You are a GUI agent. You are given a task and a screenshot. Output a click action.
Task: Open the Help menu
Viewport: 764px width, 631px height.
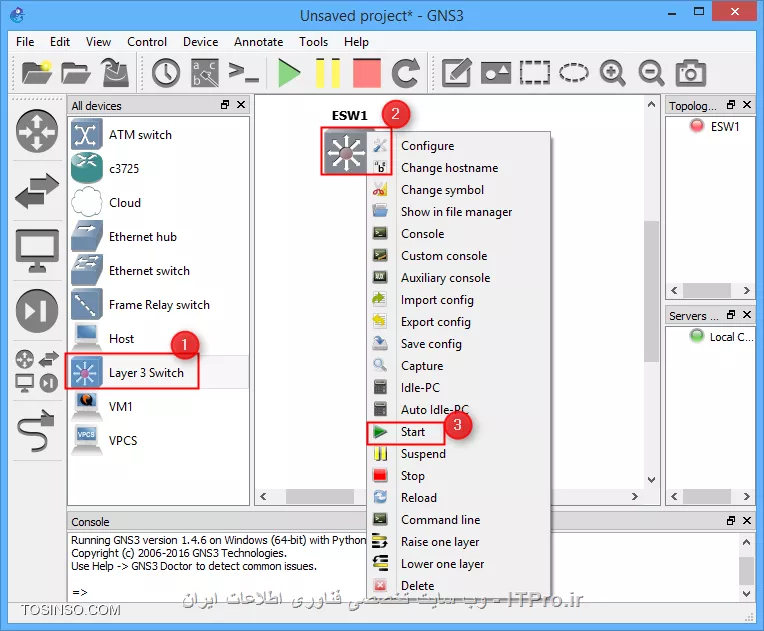356,42
